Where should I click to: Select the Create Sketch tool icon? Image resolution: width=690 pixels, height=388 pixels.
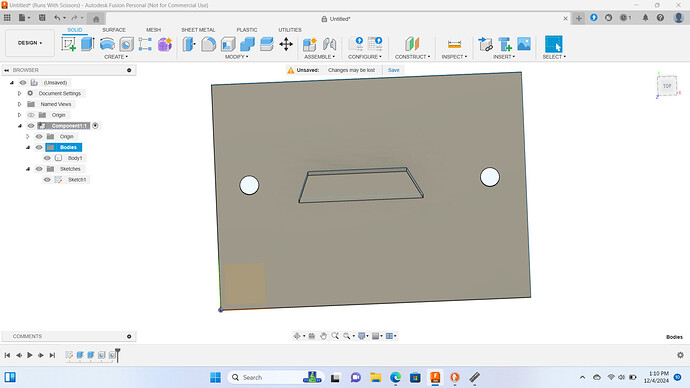[x=68, y=44]
